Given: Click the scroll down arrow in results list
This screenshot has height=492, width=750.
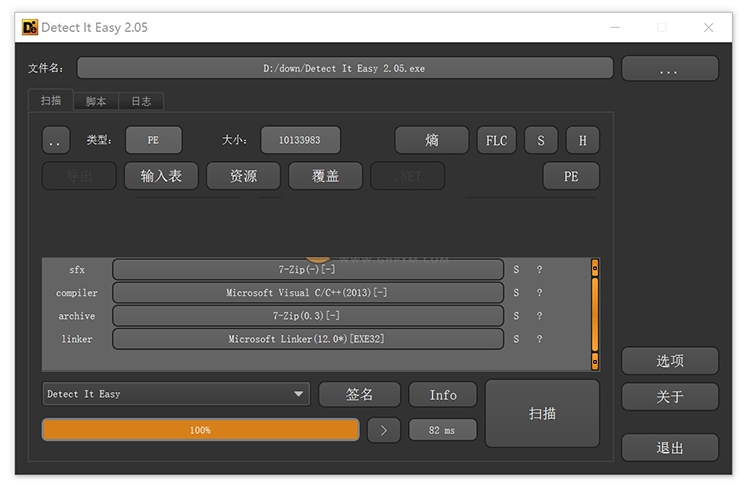Looking at the screenshot, I should (595, 360).
